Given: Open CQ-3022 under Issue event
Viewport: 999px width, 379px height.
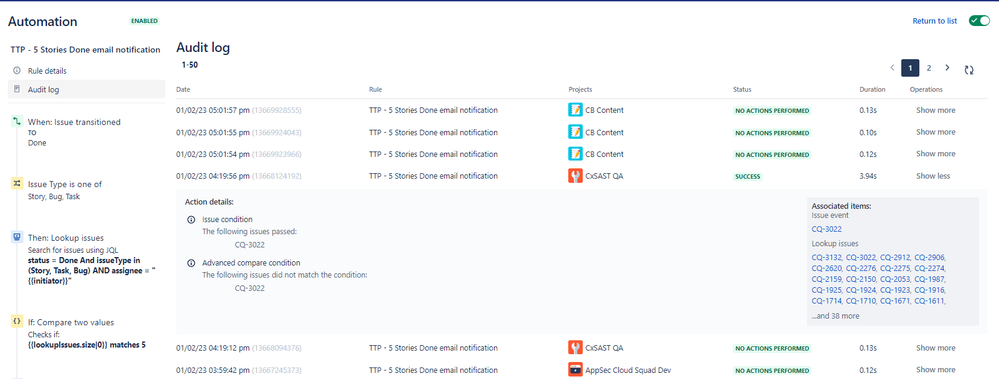Looking at the screenshot, I should (826, 229).
